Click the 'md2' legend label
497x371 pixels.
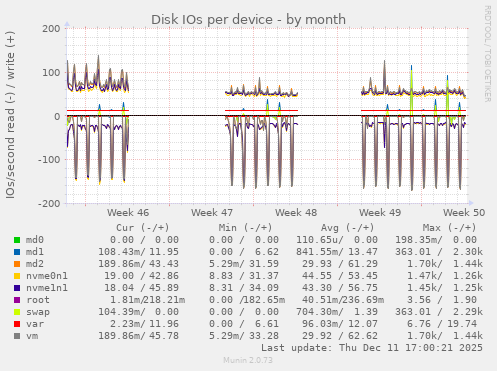tap(35, 264)
